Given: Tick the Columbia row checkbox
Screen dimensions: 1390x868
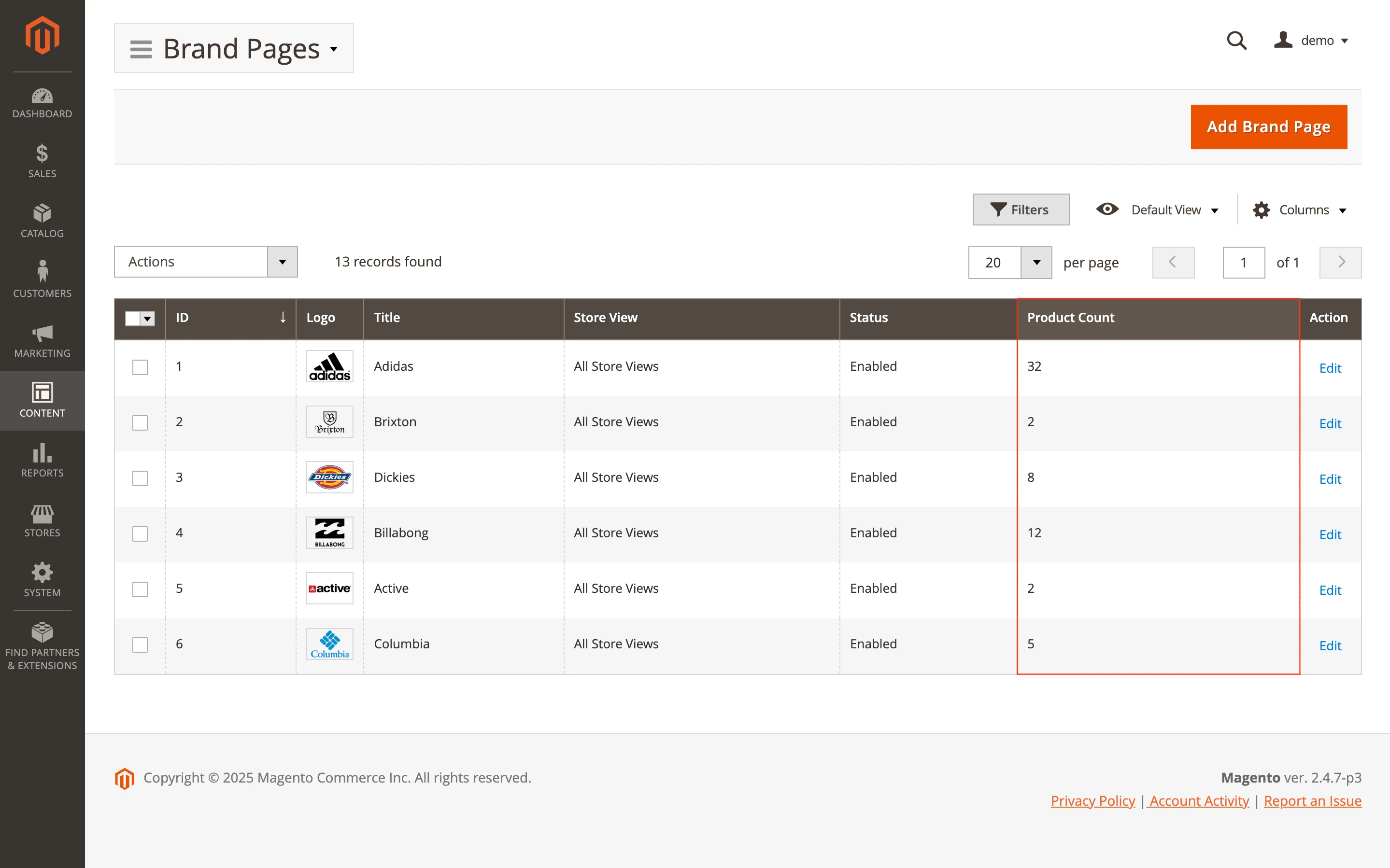Looking at the screenshot, I should click(140, 644).
